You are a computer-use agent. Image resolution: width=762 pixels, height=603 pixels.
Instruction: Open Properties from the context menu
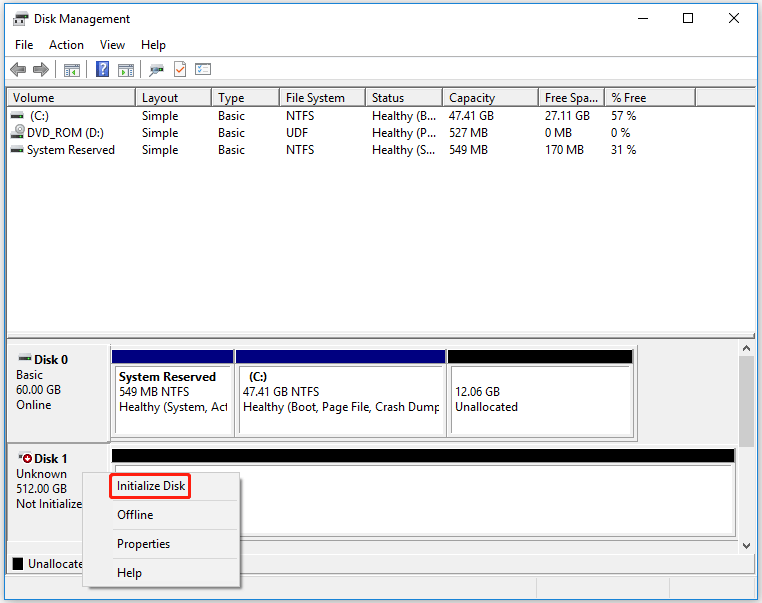point(143,544)
